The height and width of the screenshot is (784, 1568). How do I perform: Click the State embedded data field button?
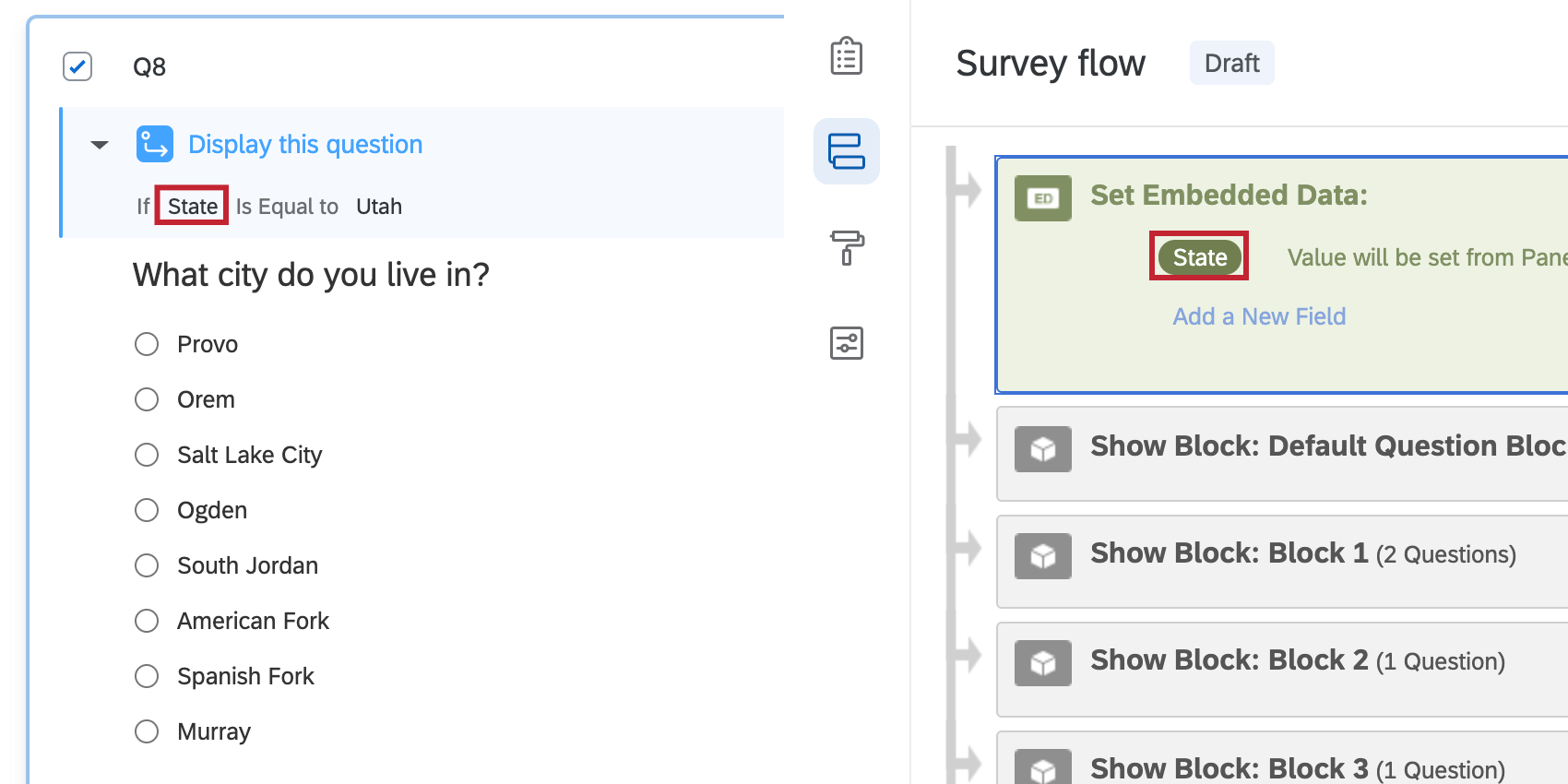click(x=1198, y=256)
